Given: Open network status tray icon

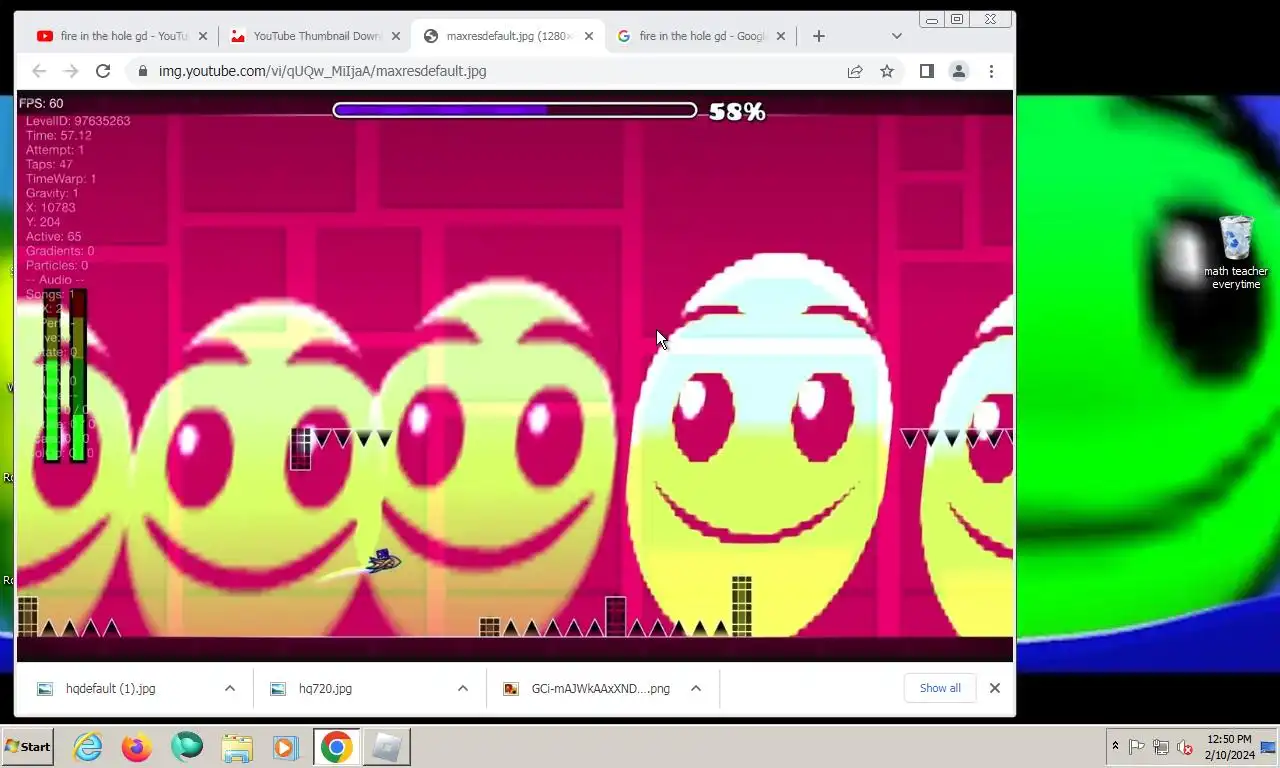Looking at the screenshot, I should point(1161,747).
